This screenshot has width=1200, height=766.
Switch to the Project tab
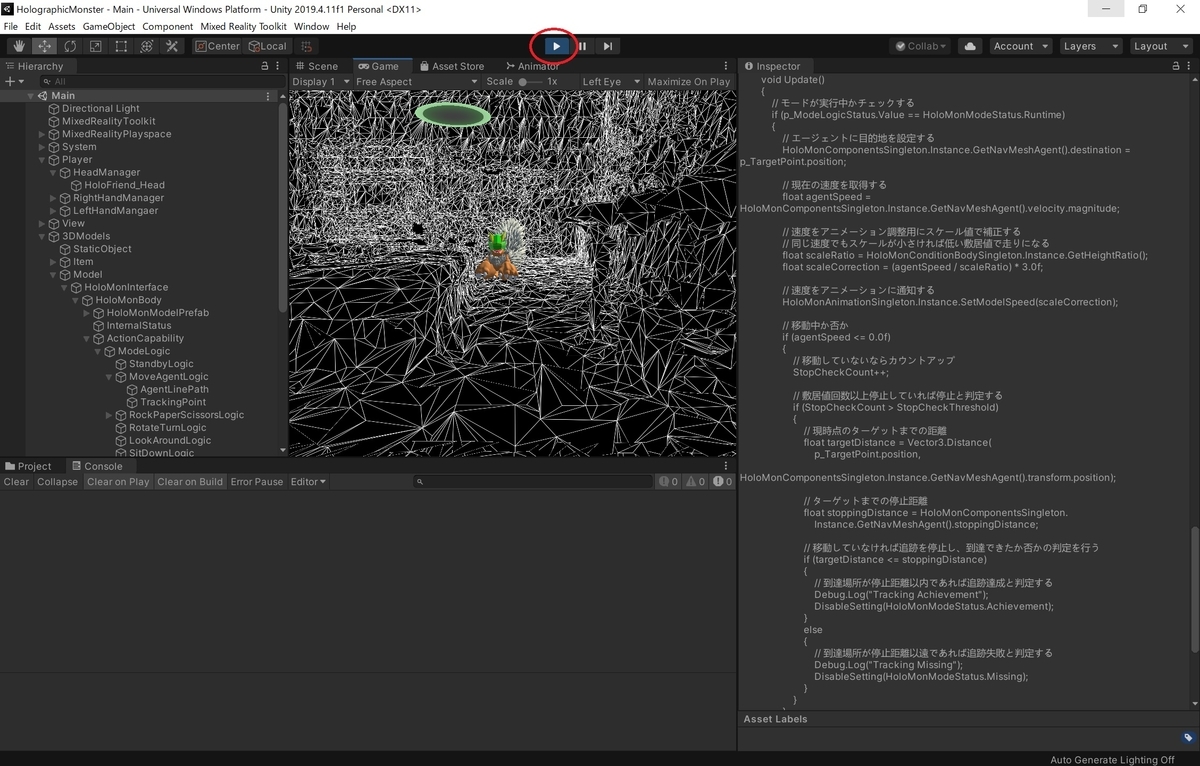click(x=28, y=466)
